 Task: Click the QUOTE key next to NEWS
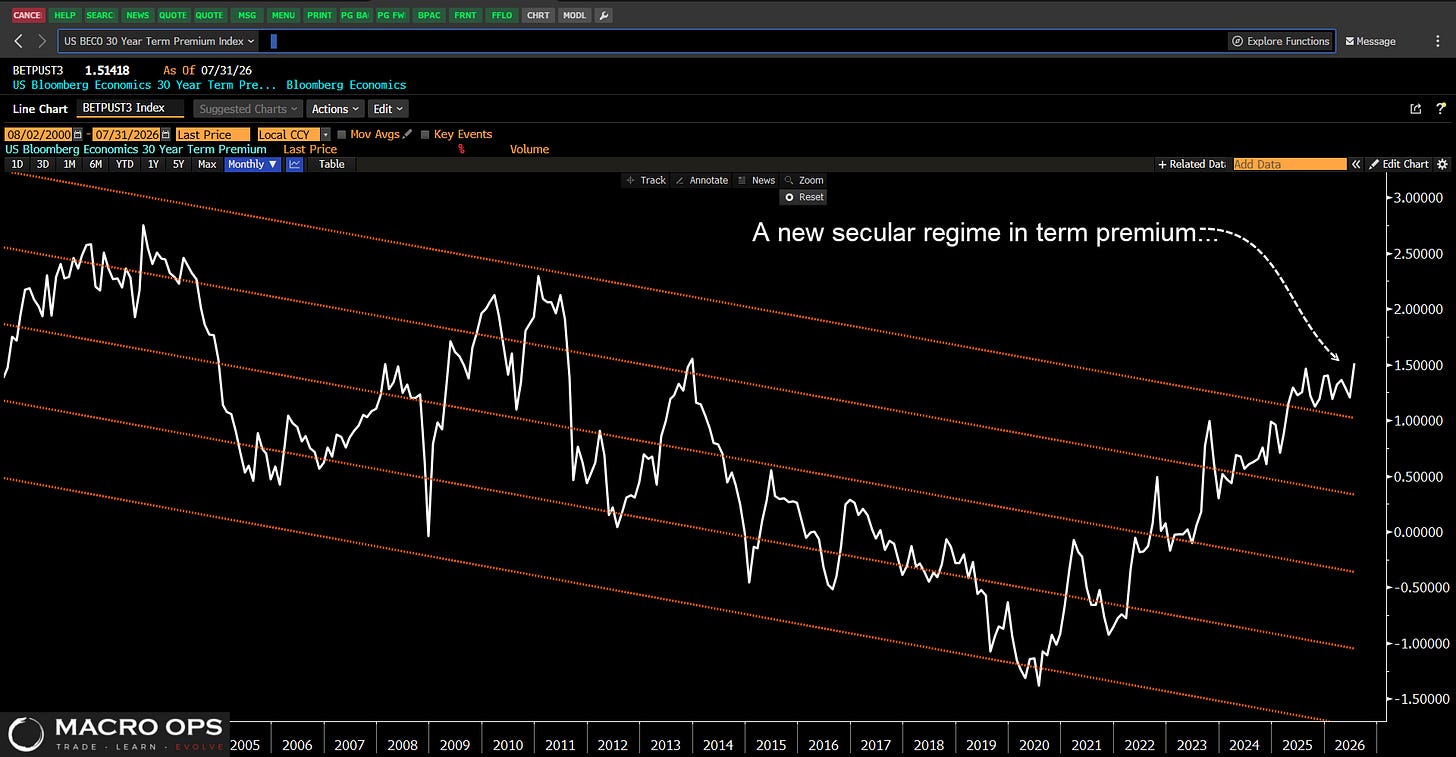173,15
